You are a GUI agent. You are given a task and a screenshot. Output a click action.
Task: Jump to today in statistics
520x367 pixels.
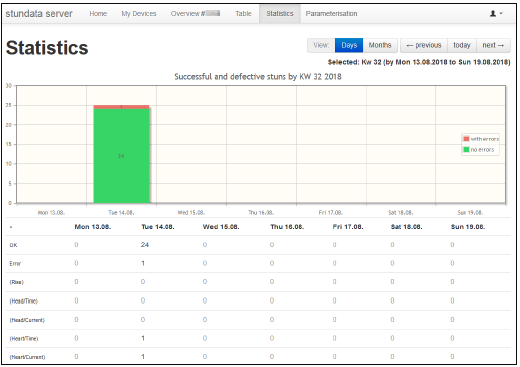[x=462, y=45]
